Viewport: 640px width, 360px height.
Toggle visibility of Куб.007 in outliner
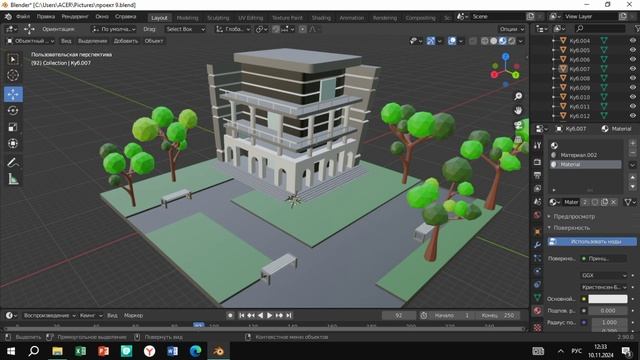click(x=633, y=69)
